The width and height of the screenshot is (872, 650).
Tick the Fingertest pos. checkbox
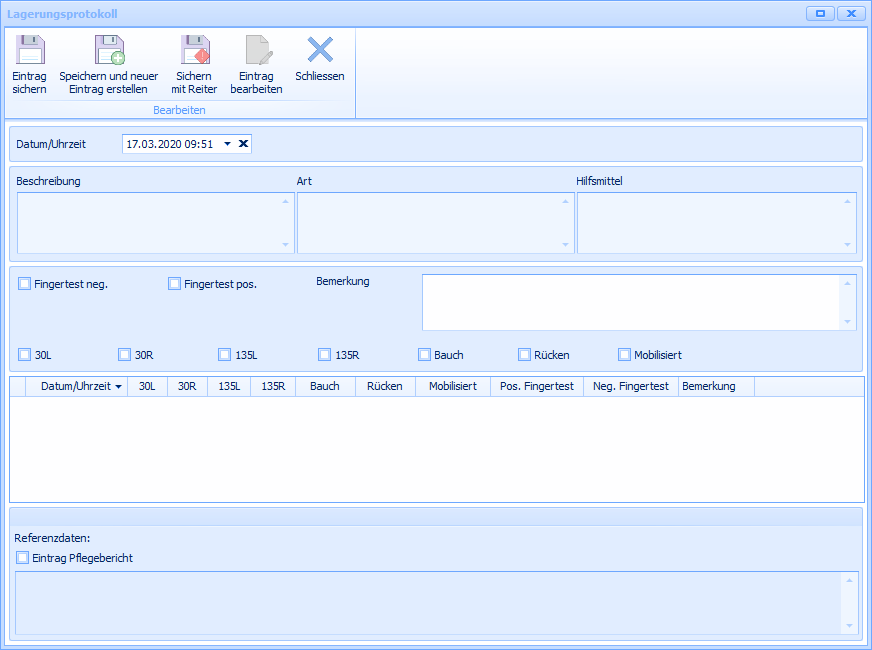174,284
